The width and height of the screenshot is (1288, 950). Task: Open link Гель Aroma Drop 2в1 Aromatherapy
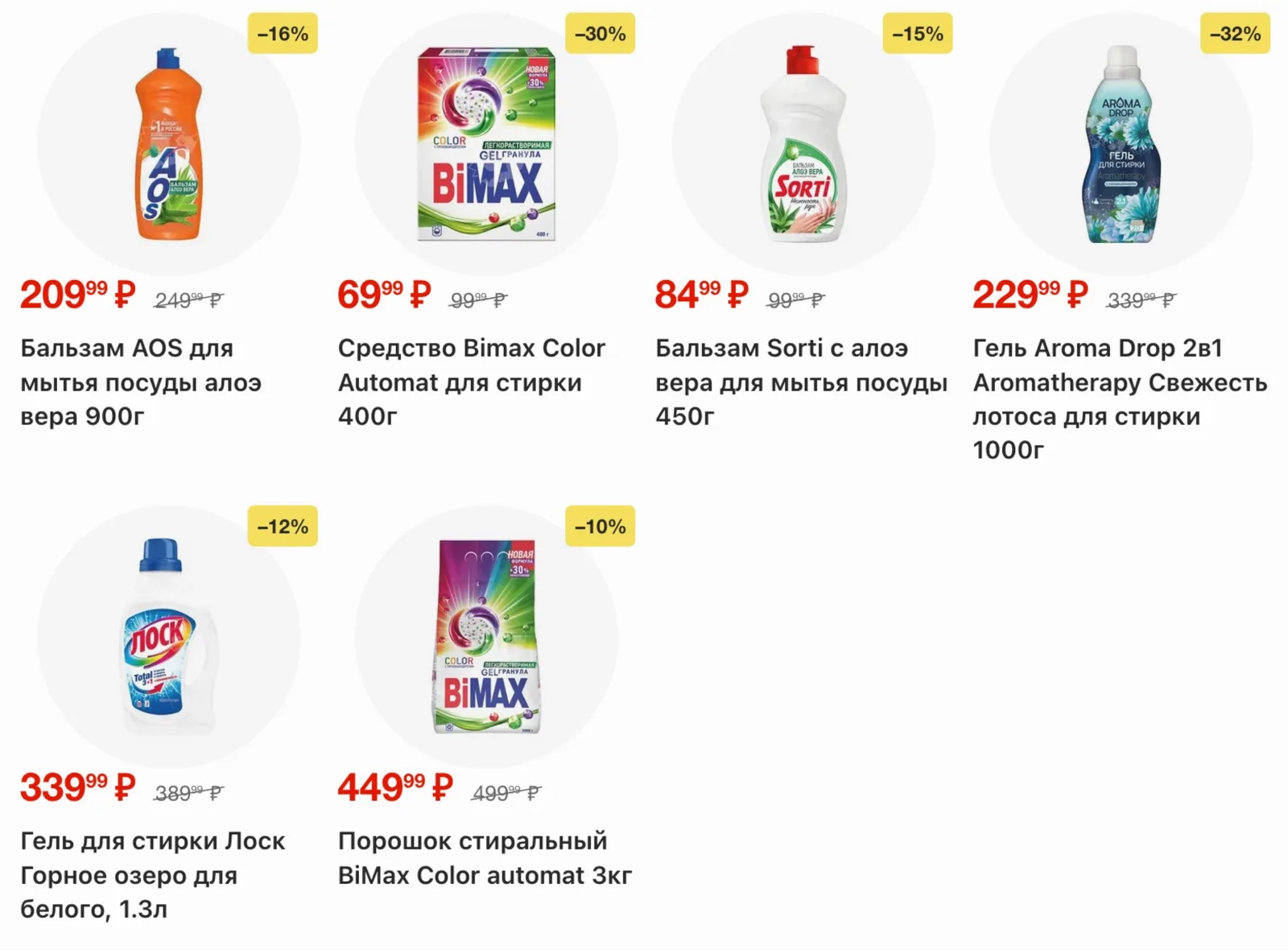(x=1120, y=399)
